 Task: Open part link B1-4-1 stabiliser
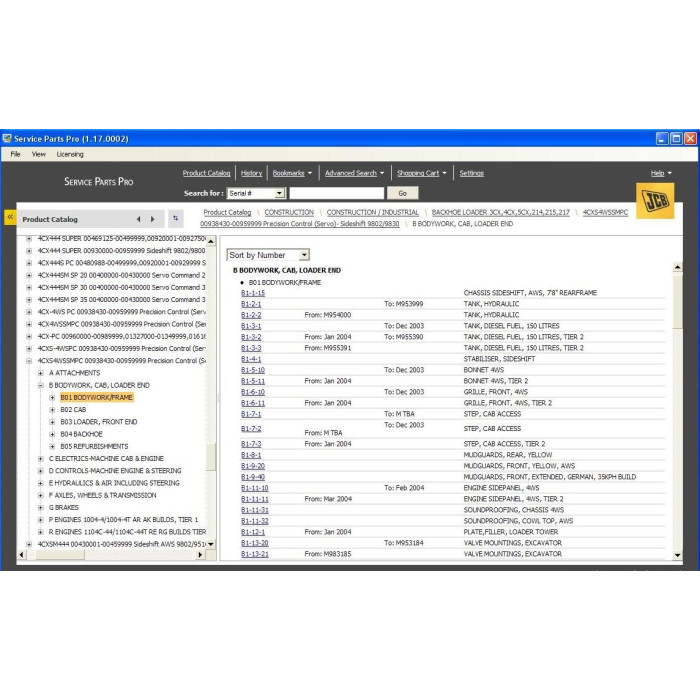(251, 359)
